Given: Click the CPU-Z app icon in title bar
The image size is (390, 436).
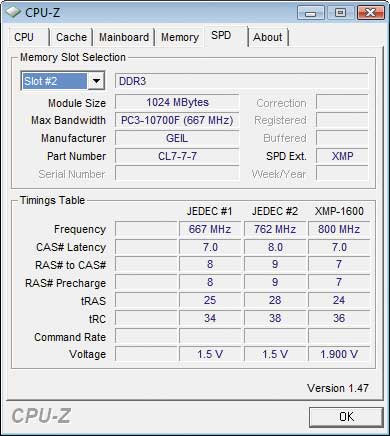Looking at the screenshot, I should click(13, 12).
